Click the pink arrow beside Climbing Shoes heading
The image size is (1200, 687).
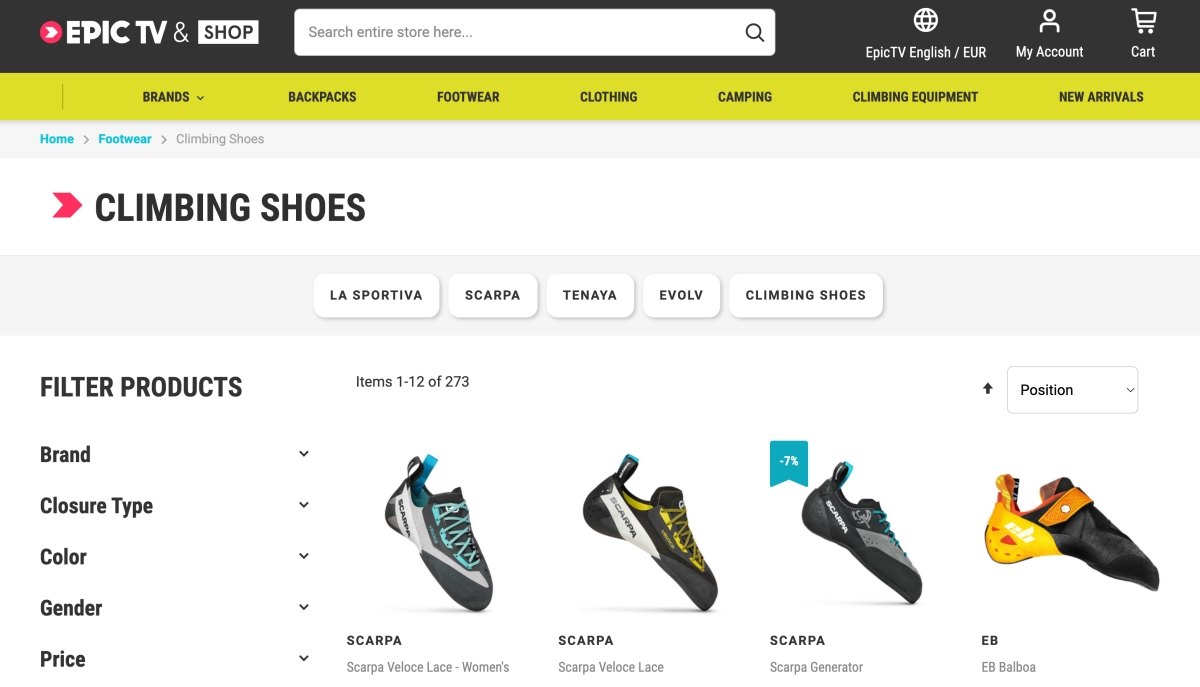point(67,206)
